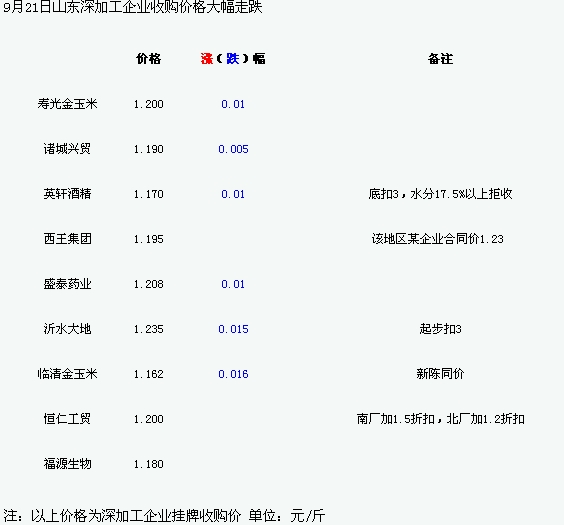Image resolution: width=564 pixels, height=525 pixels.
Task: Click the 价格 column header
Action: coord(149,59)
